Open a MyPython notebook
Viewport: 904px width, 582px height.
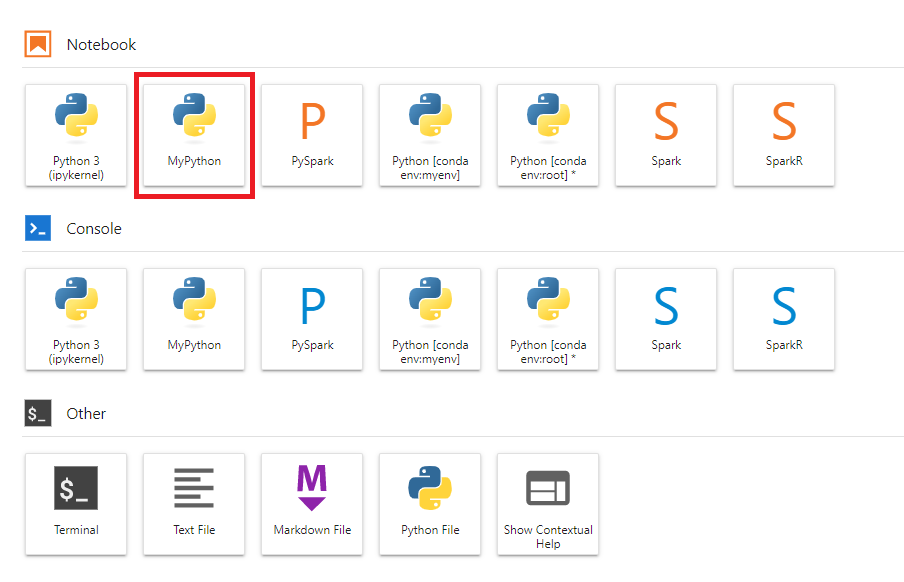194,134
